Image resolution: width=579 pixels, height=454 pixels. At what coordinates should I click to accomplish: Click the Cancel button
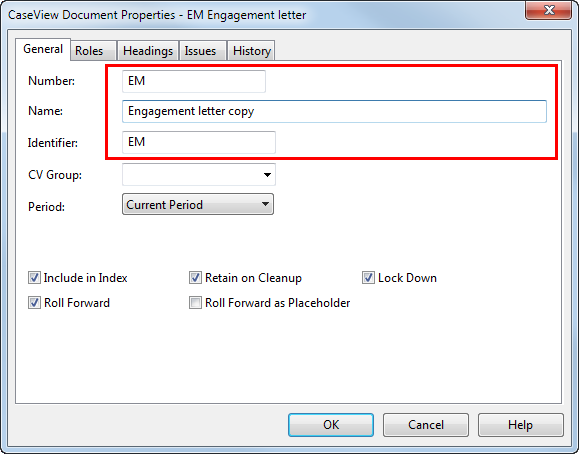[x=426, y=425]
